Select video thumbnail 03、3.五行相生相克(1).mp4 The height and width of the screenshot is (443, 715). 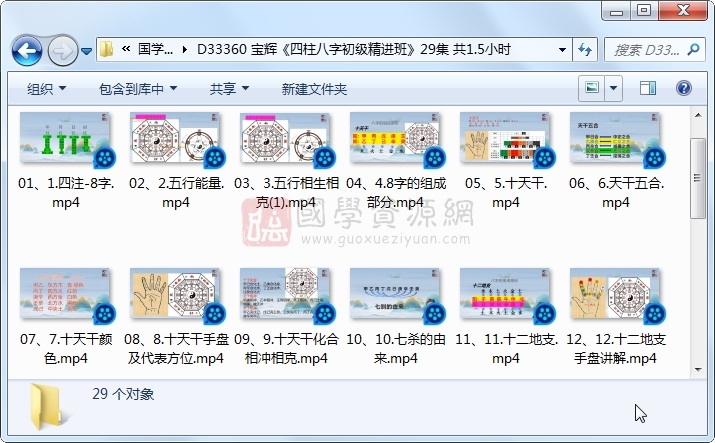(x=286, y=139)
